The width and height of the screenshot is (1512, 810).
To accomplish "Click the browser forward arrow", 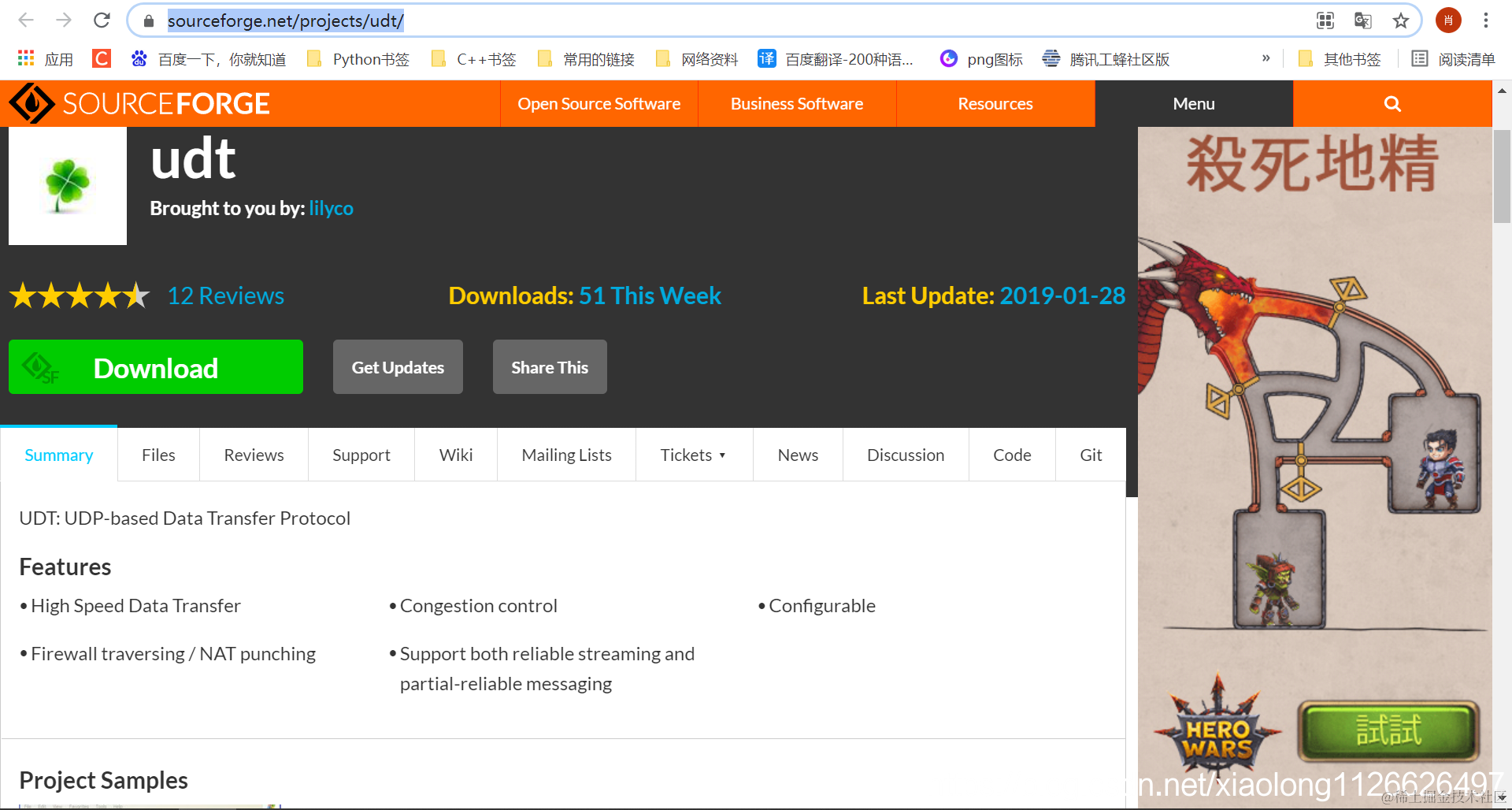I will point(64,20).
